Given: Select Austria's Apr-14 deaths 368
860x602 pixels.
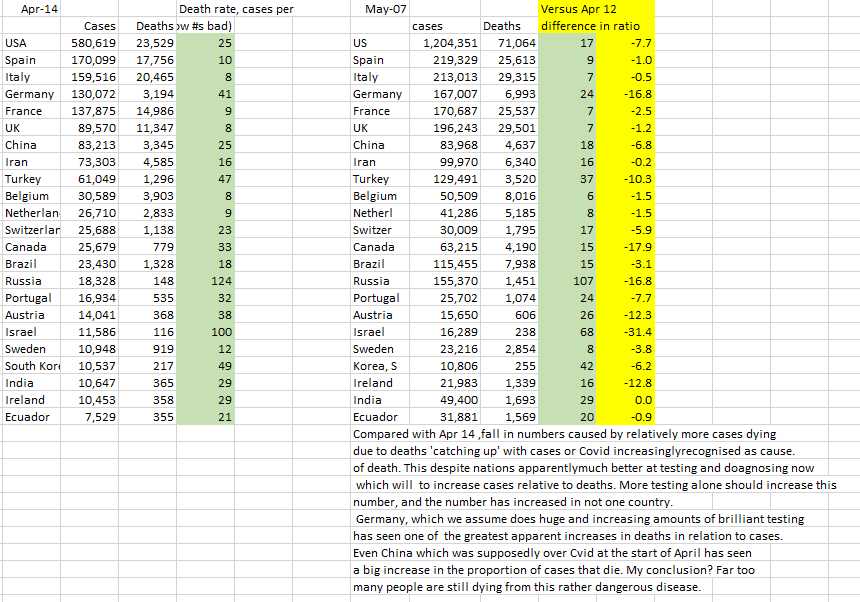Looking at the screenshot, I should (x=163, y=315).
